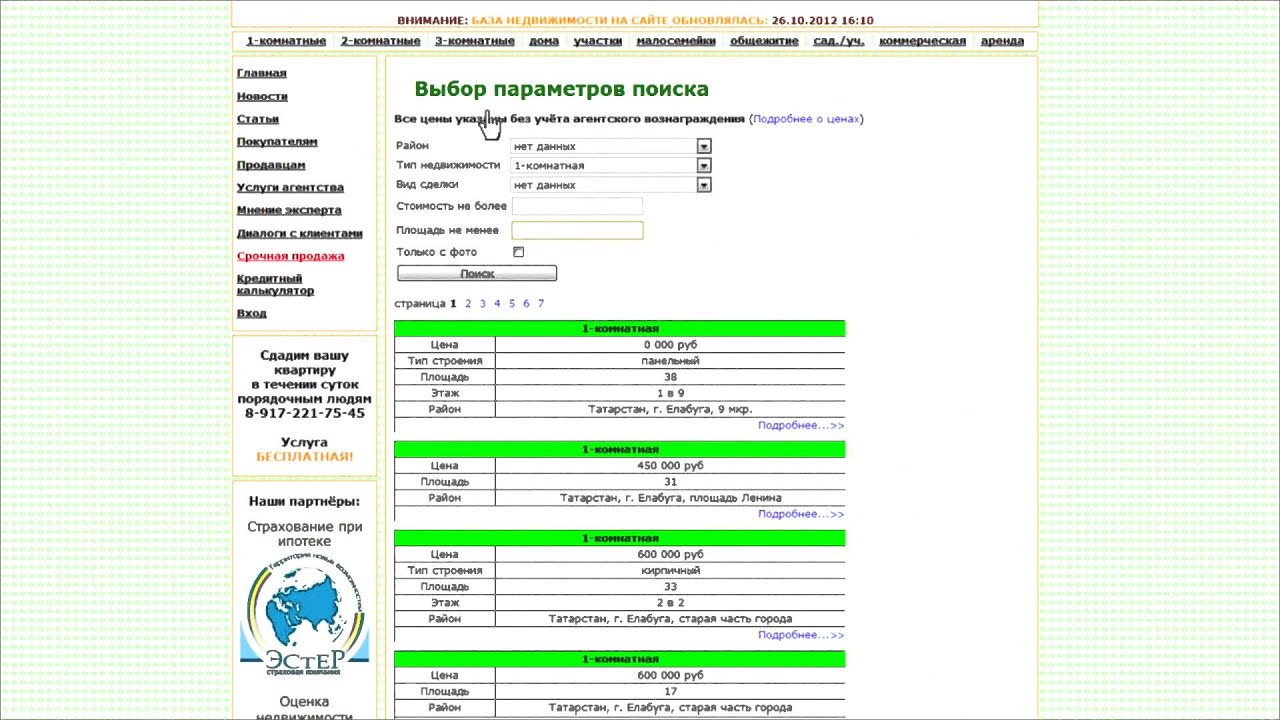The width and height of the screenshot is (1280, 720).
Task: Go to дома category
Action: click(x=544, y=41)
